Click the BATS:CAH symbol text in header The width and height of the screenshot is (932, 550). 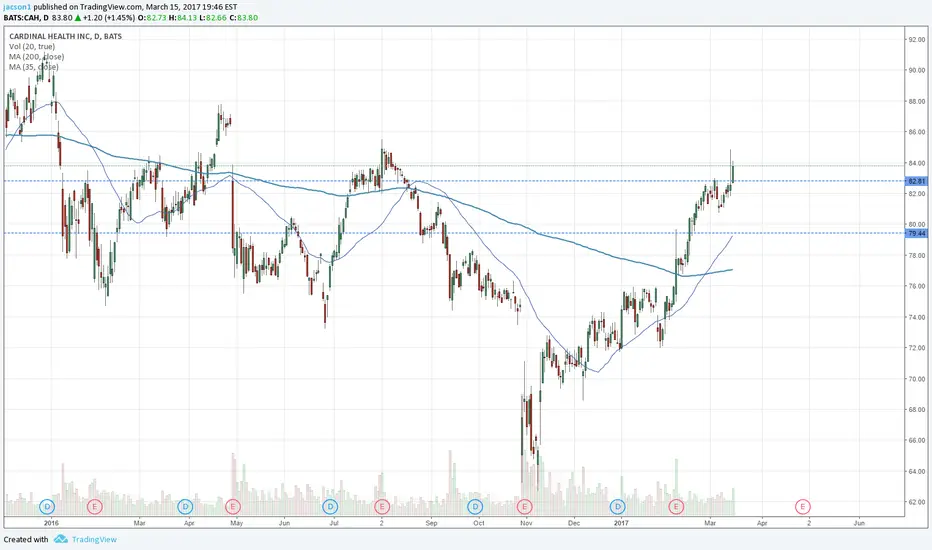tap(23, 18)
